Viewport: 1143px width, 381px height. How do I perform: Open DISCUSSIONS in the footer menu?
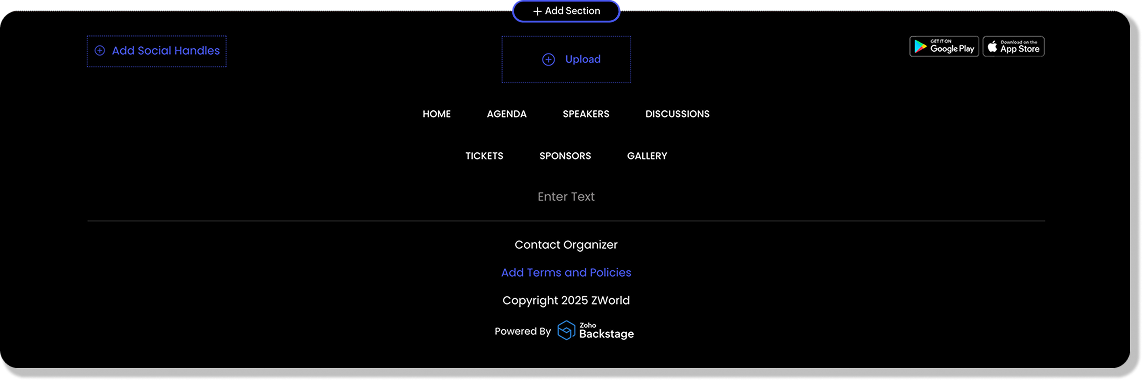click(677, 114)
